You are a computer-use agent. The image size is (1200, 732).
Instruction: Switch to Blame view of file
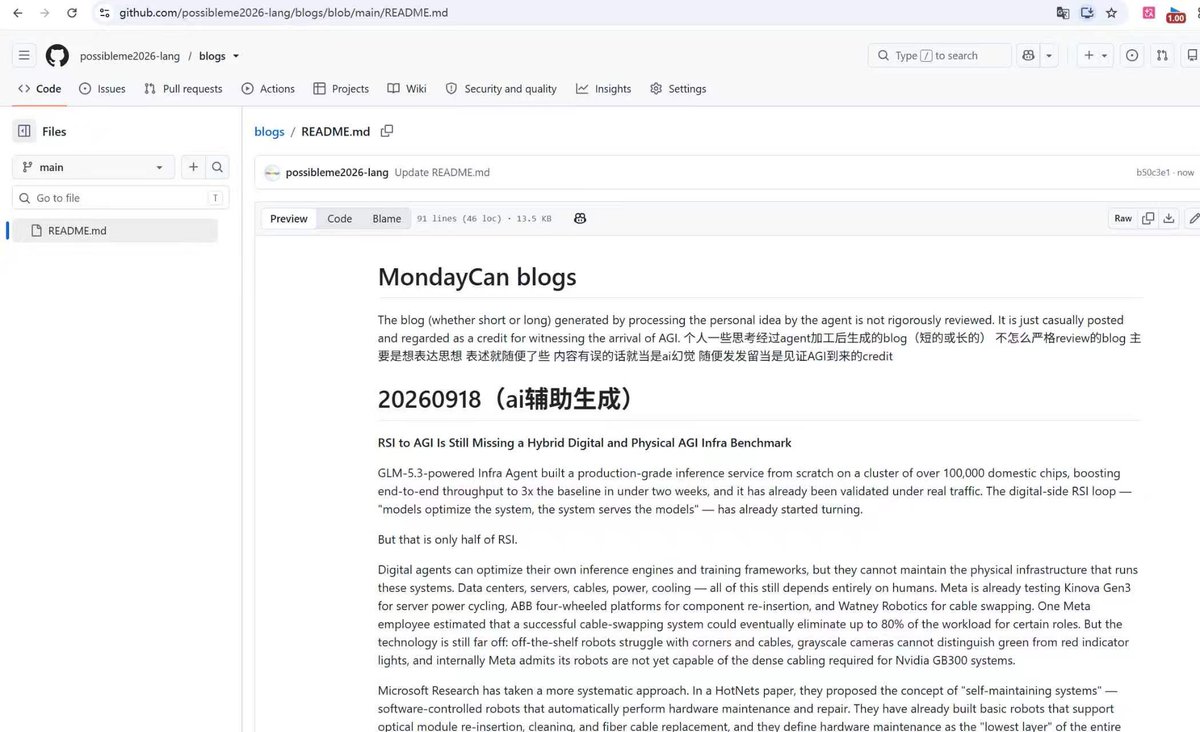coord(387,218)
